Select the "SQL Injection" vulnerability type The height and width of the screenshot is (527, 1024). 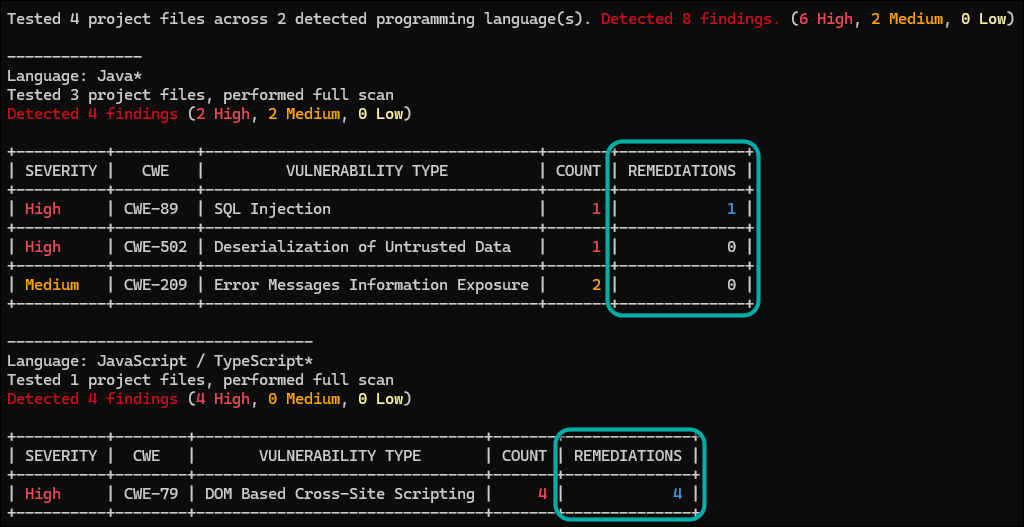pos(272,209)
